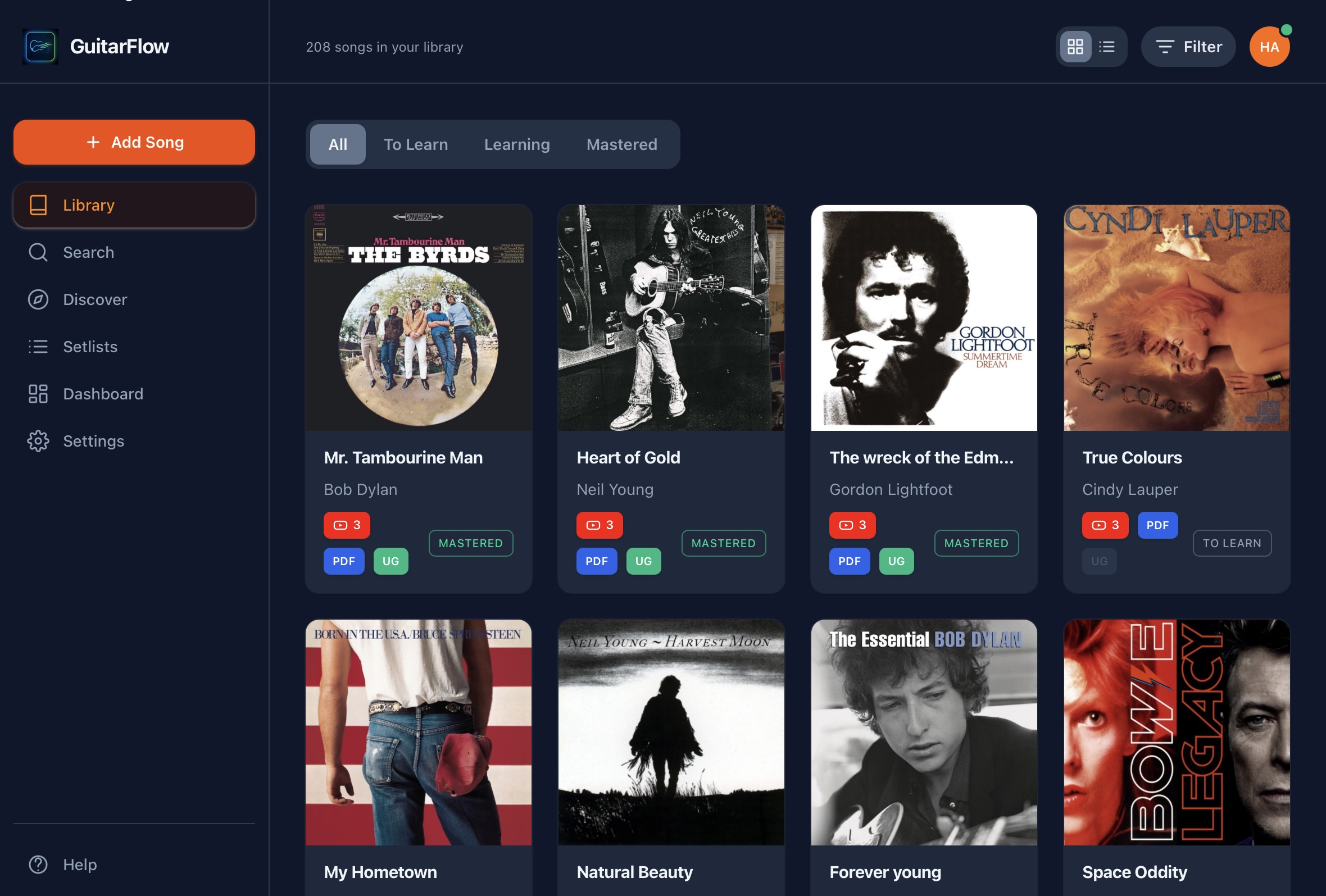Open Heart of Gold album cover

point(671,318)
